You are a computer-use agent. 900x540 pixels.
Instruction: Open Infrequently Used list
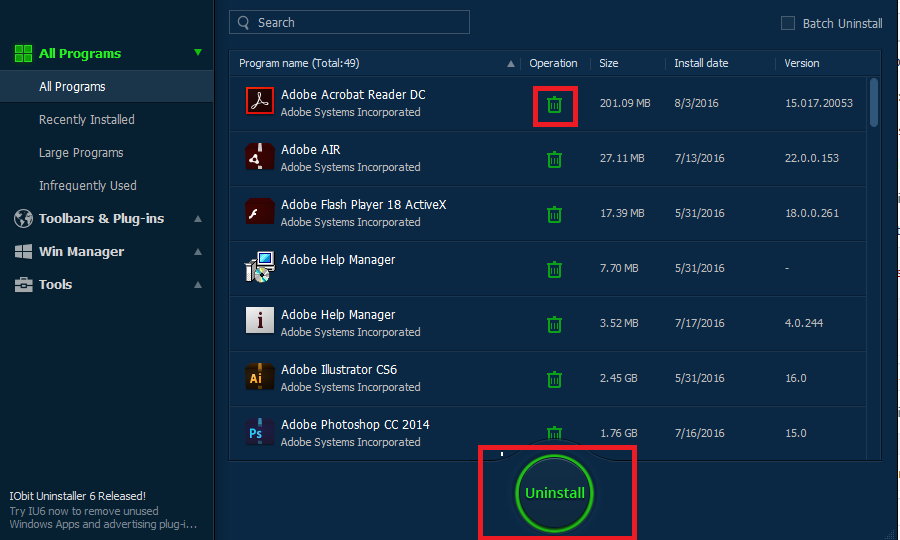(88, 185)
